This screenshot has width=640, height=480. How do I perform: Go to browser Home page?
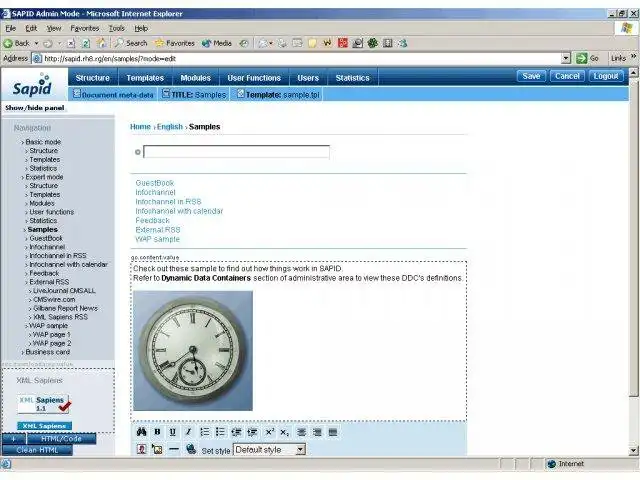(102, 43)
